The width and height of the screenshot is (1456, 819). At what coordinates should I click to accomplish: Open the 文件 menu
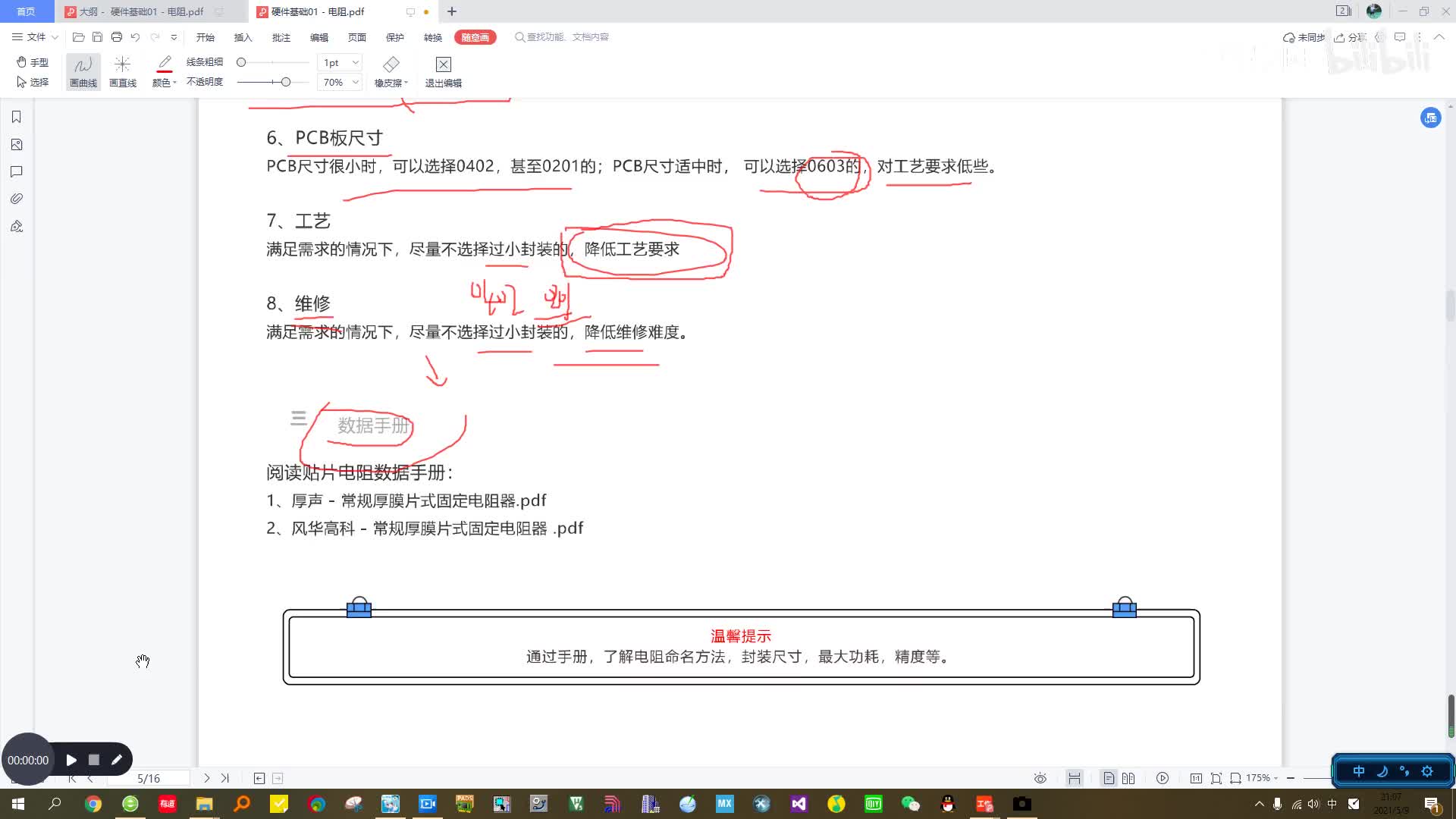pyautogui.click(x=35, y=36)
